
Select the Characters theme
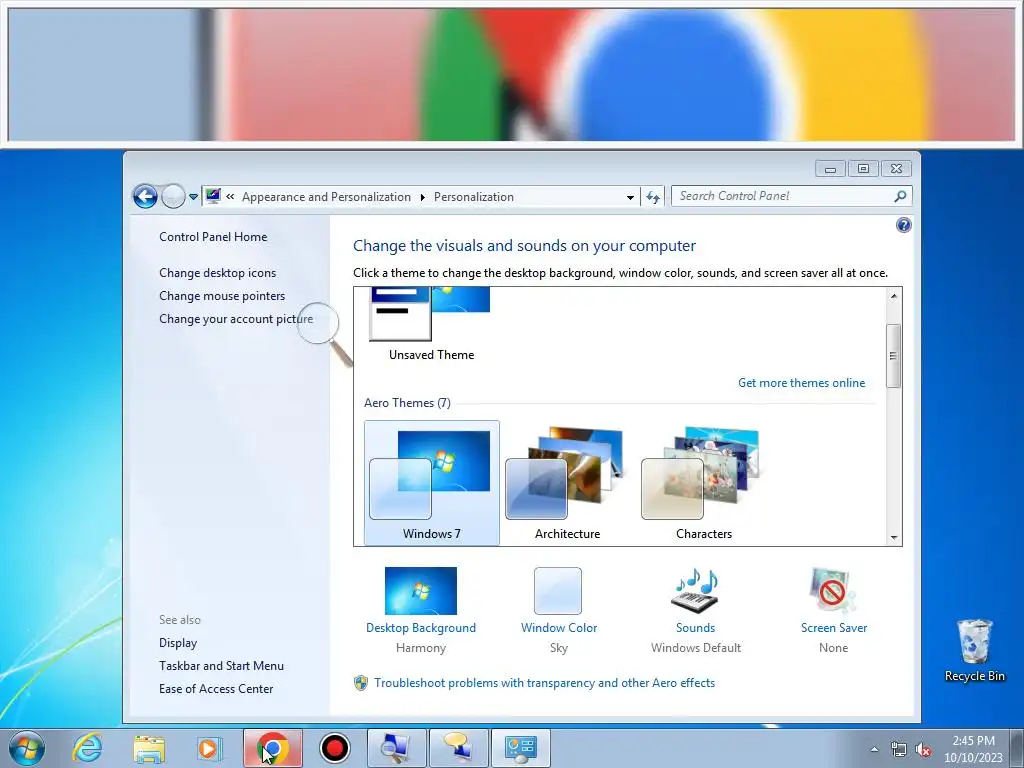[x=703, y=482]
